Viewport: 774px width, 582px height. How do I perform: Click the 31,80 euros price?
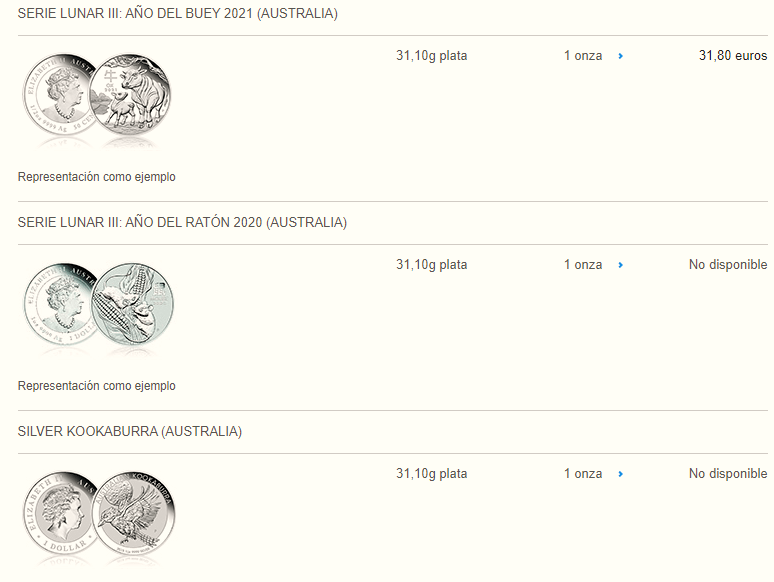(732, 56)
